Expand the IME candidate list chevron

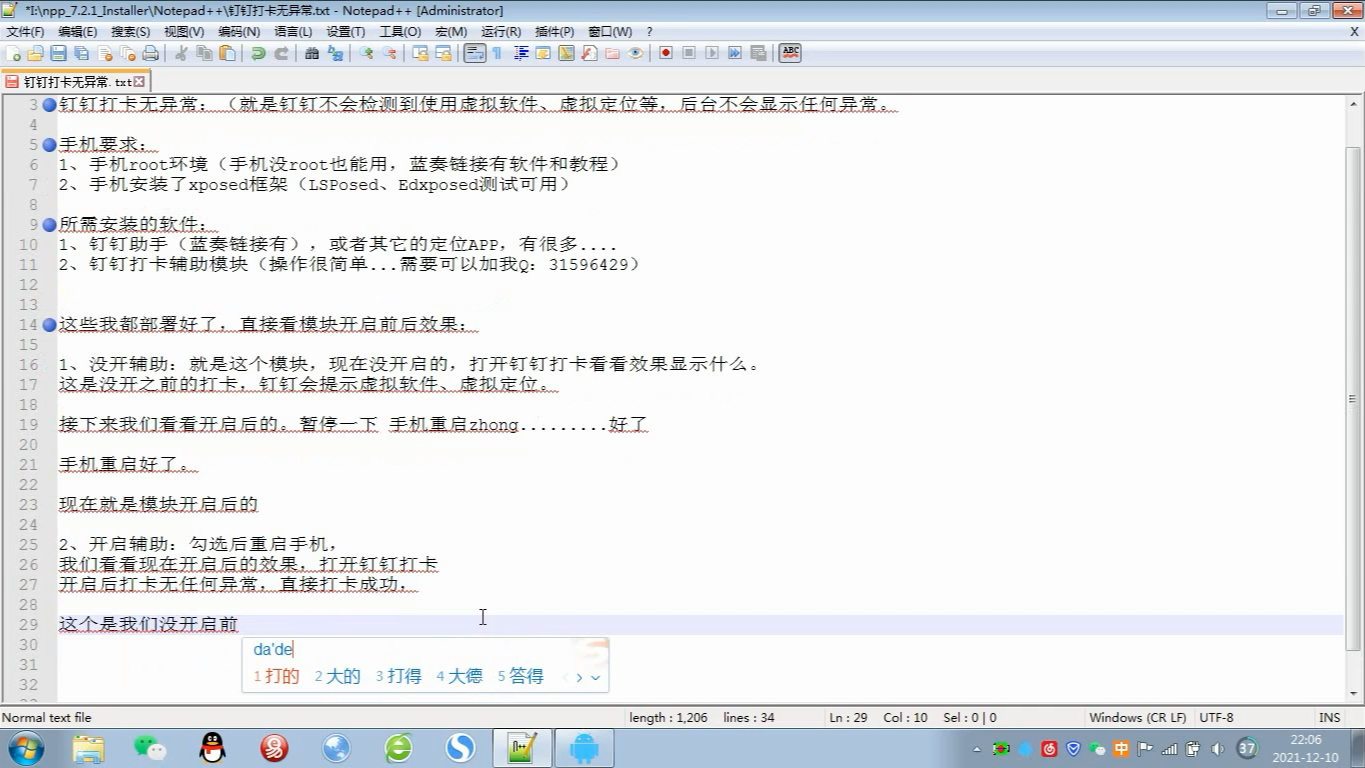[x=595, y=678]
